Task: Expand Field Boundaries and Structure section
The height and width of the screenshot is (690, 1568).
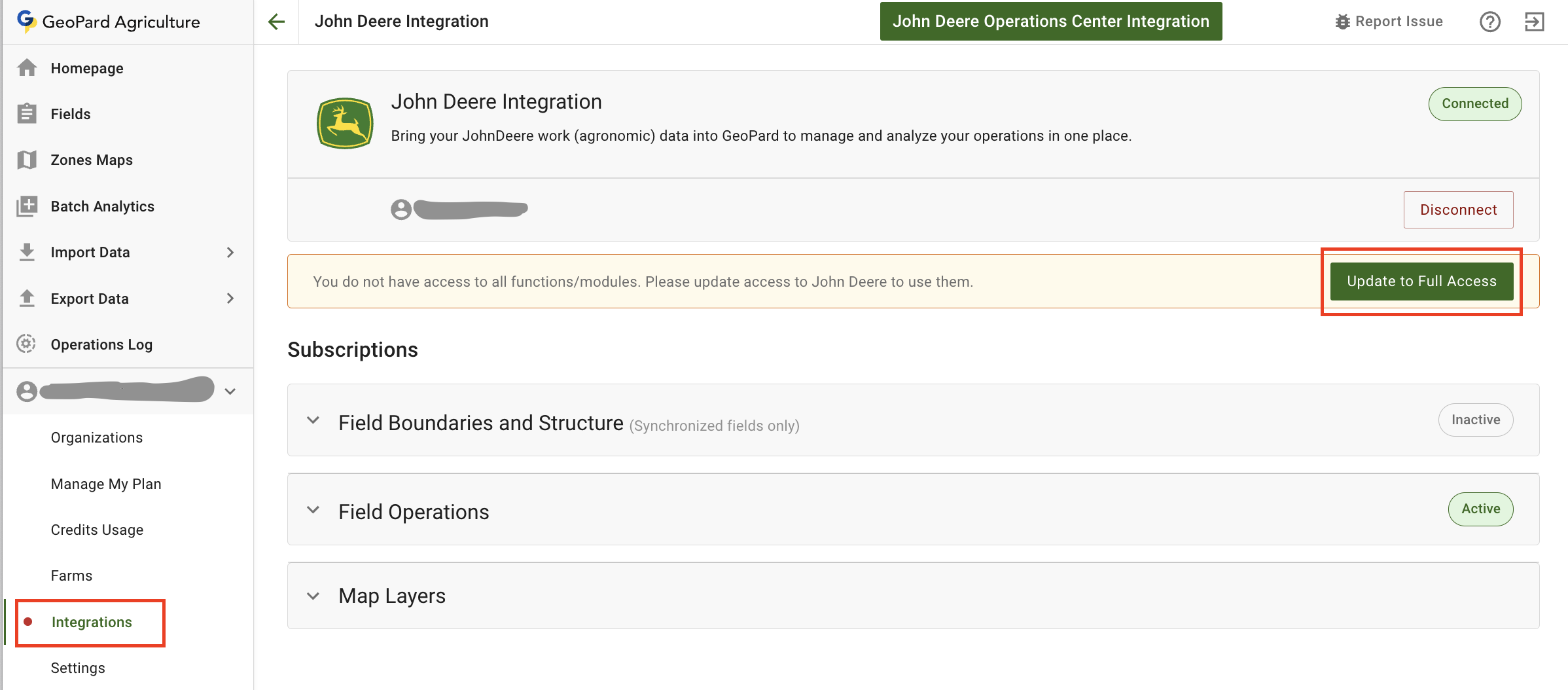Action: click(x=313, y=420)
